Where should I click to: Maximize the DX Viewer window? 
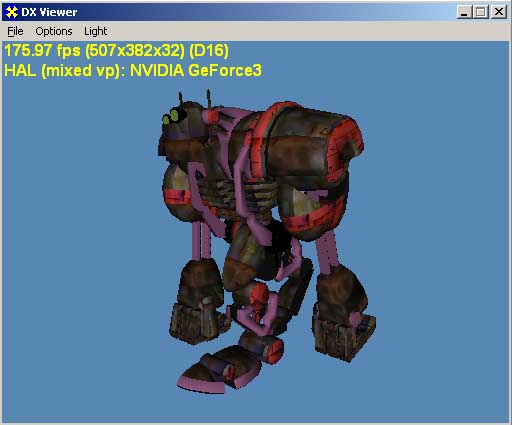click(480, 12)
